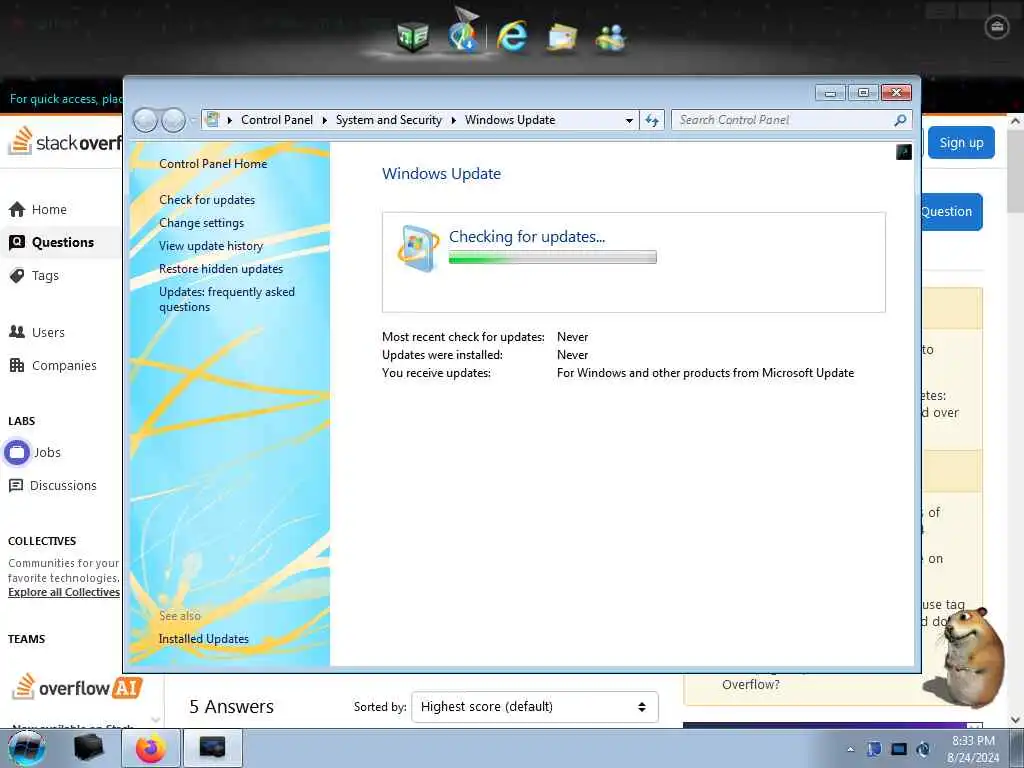
Task: Click in the Search Control Panel field
Action: pyautogui.click(x=782, y=120)
